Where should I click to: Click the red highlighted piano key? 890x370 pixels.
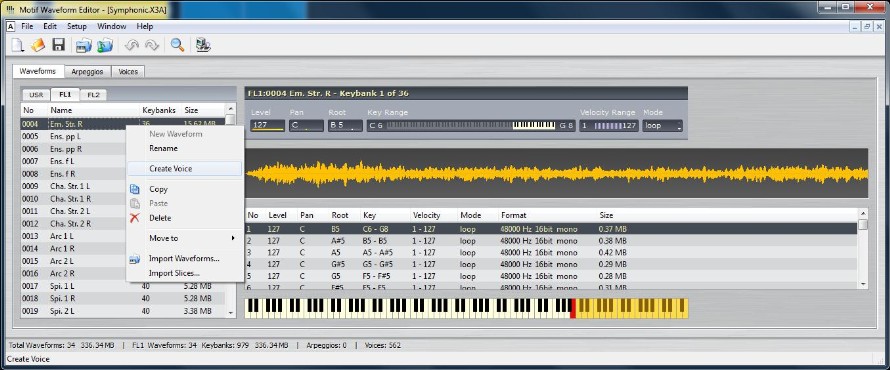(x=573, y=308)
